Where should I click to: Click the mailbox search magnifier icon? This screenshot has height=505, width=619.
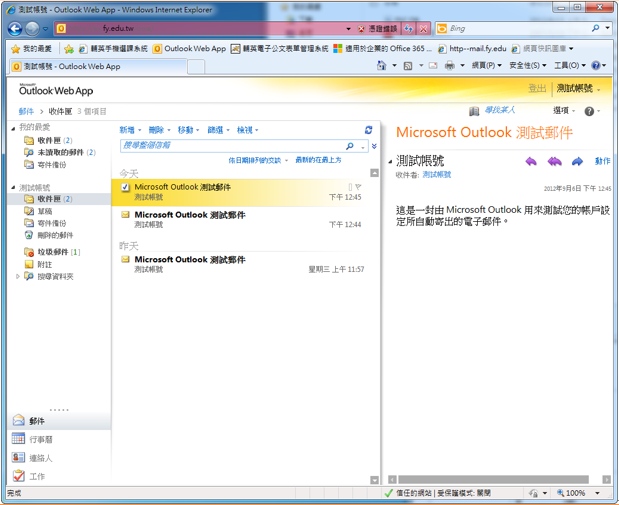pyautogui.click(x=350, y=146)
